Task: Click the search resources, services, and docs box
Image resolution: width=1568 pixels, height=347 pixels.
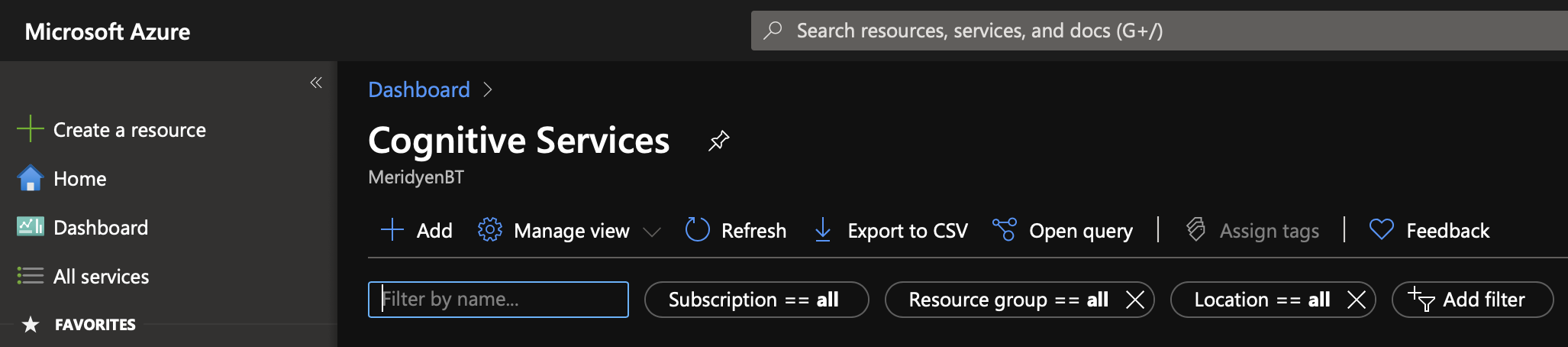Action: 1160,31
